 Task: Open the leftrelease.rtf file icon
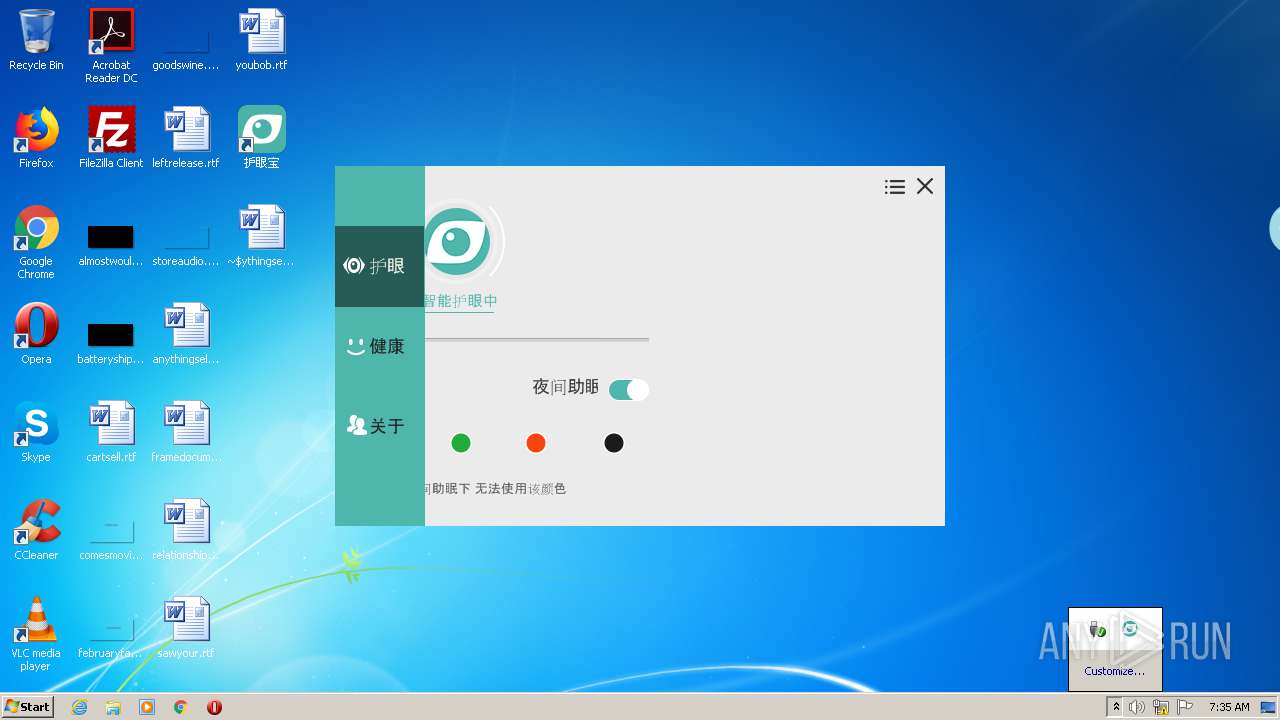186,138
